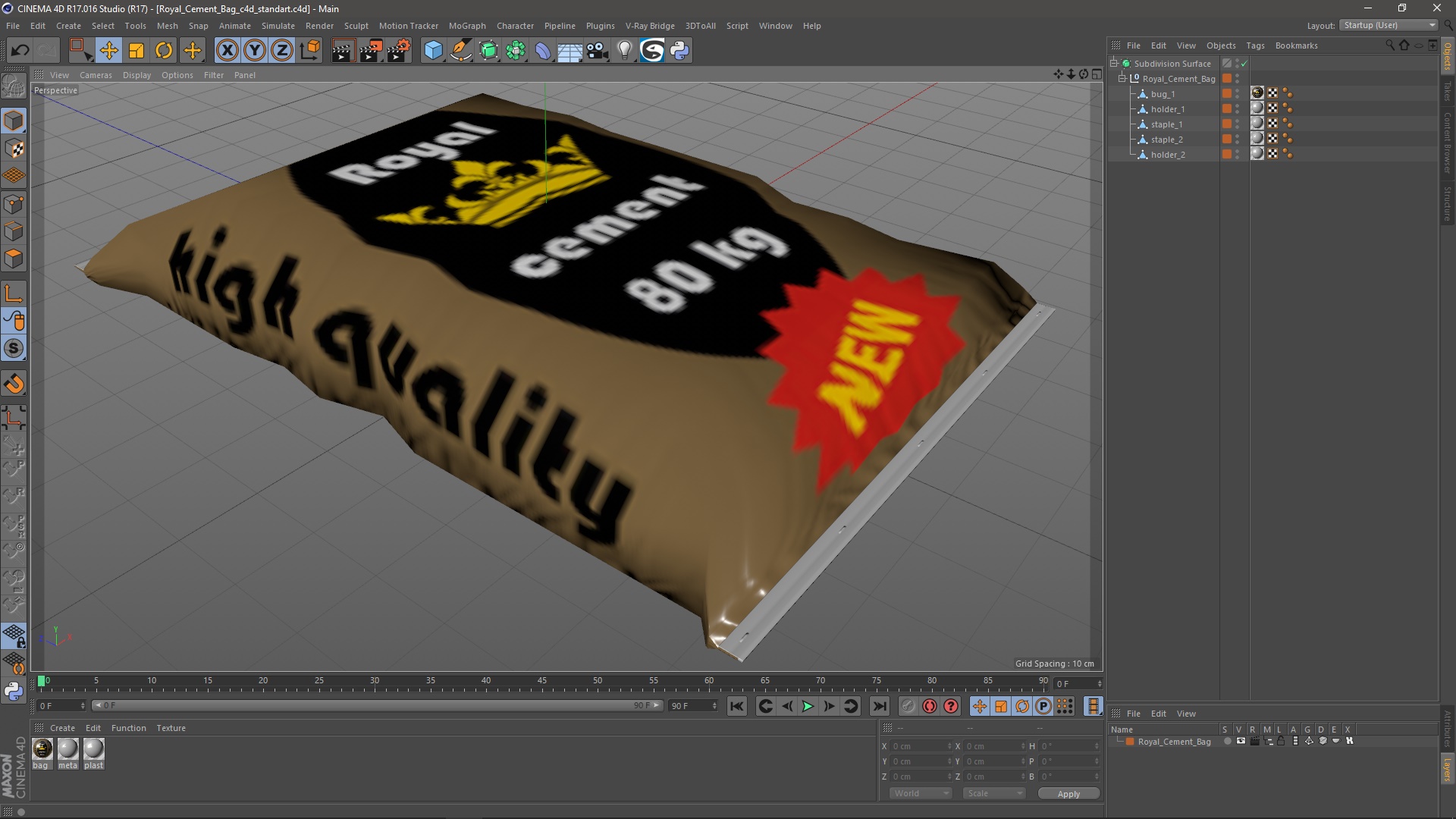Screen dimensions: 1456x819
Task: Click frame 45 on the timeline ruler
Action: [x=541, y=681]
